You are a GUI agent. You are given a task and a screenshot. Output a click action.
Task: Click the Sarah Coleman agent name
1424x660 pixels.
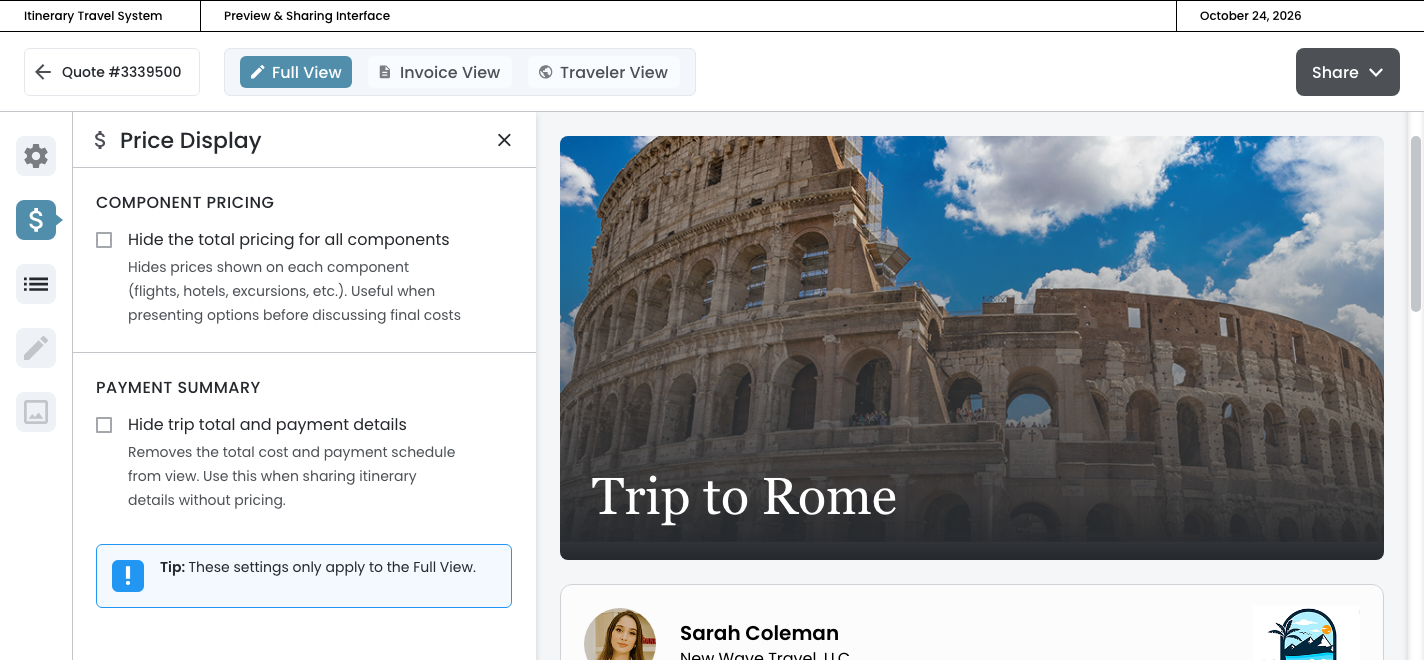tap(759, 633)
